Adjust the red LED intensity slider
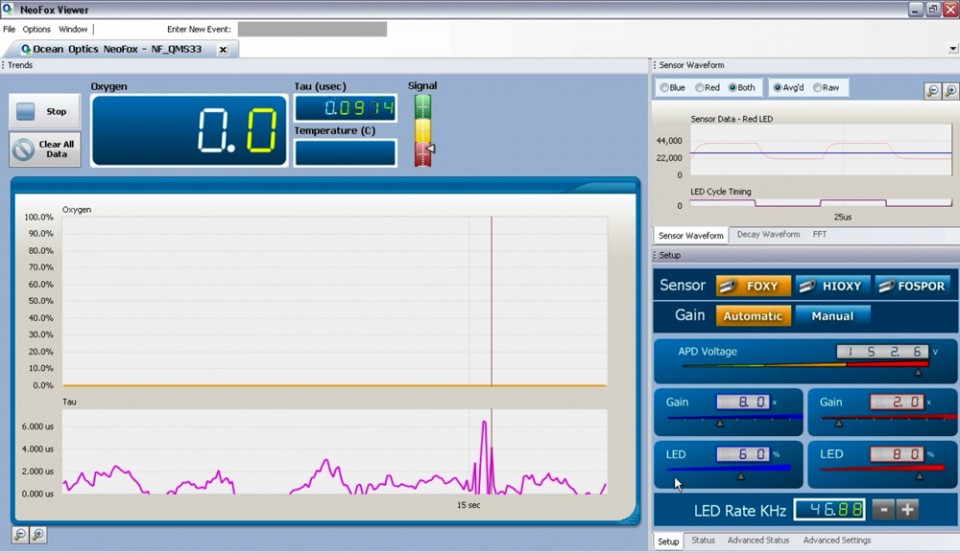The image size is (960, 553). click(x=919, y=476)
